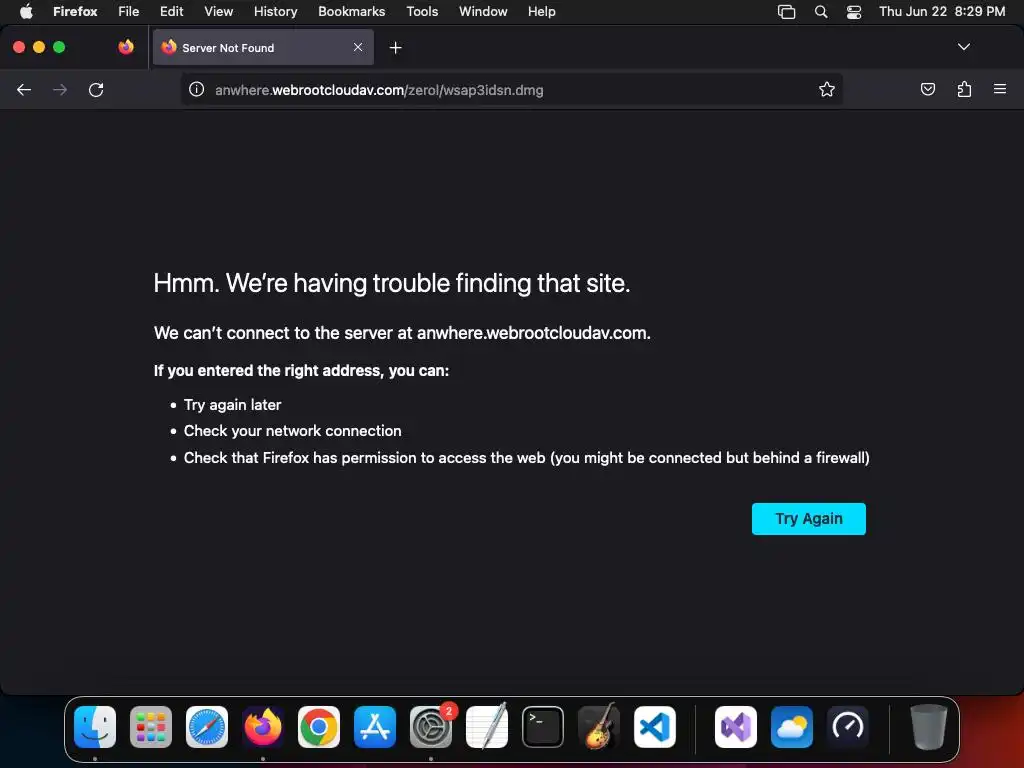Bookmark this page with the star icon
The height and width of the screenshot is (768, 1024).
click(827, 89)
